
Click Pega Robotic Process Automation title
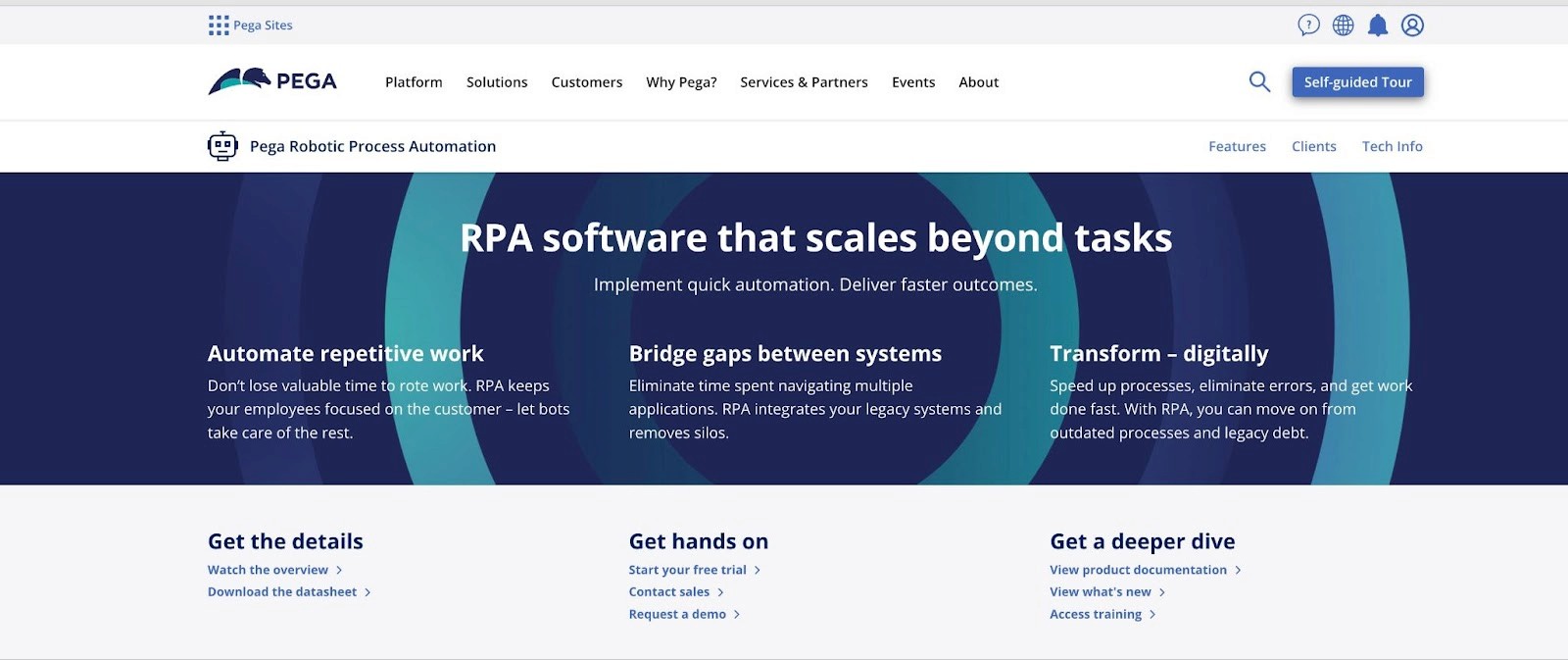tap(372, 146)
